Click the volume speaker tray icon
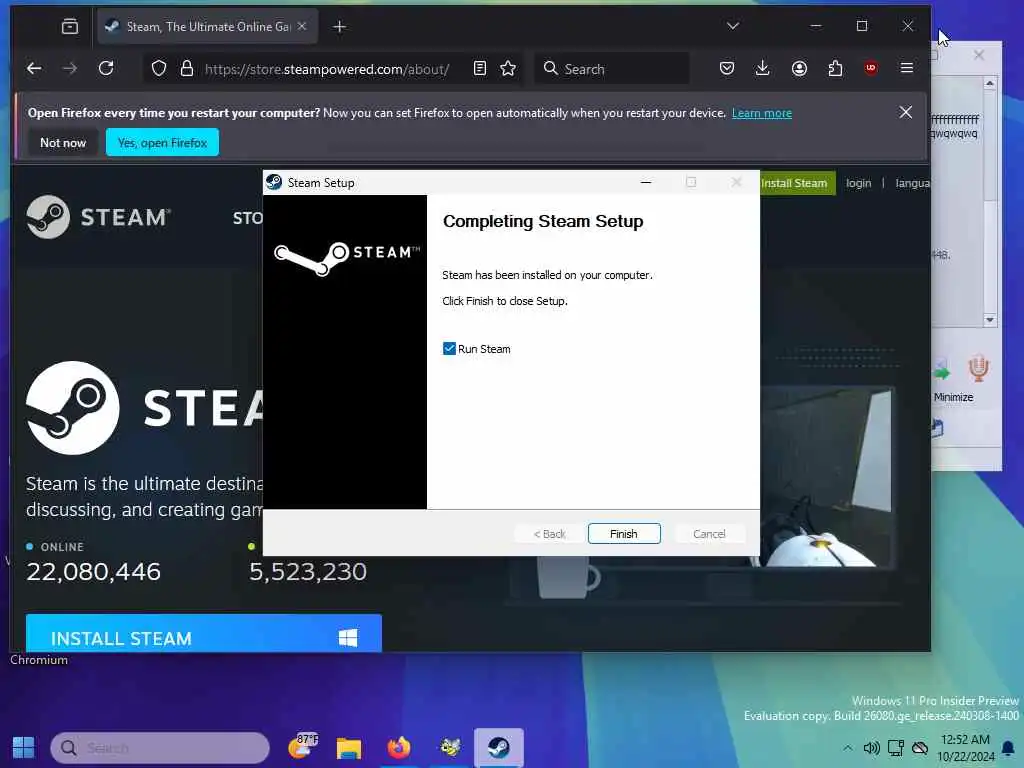Image resolution: width=1024 pixels, height=768 pixels. coord(871,748)
